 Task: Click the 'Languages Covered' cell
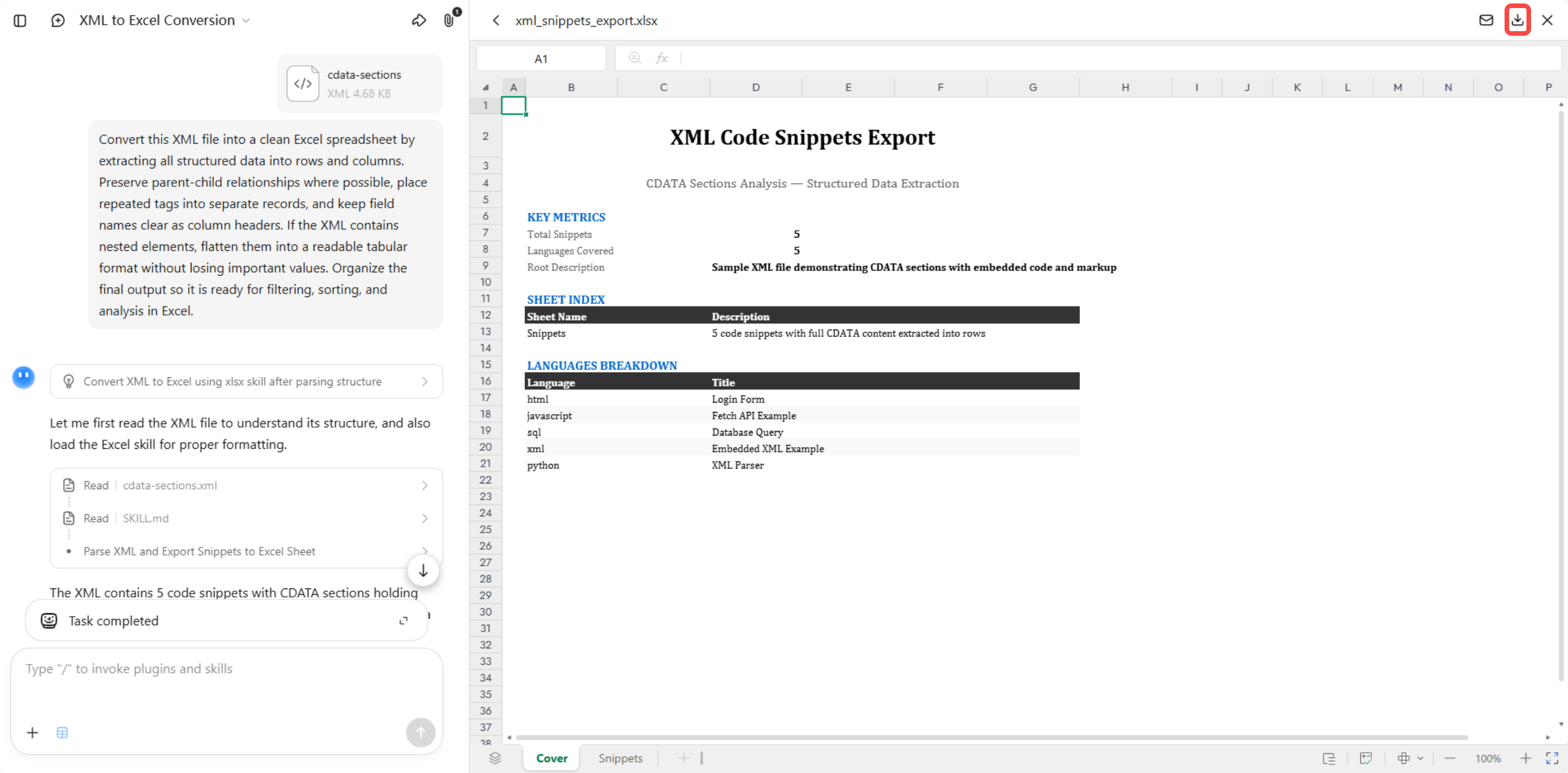pos(571,251)
